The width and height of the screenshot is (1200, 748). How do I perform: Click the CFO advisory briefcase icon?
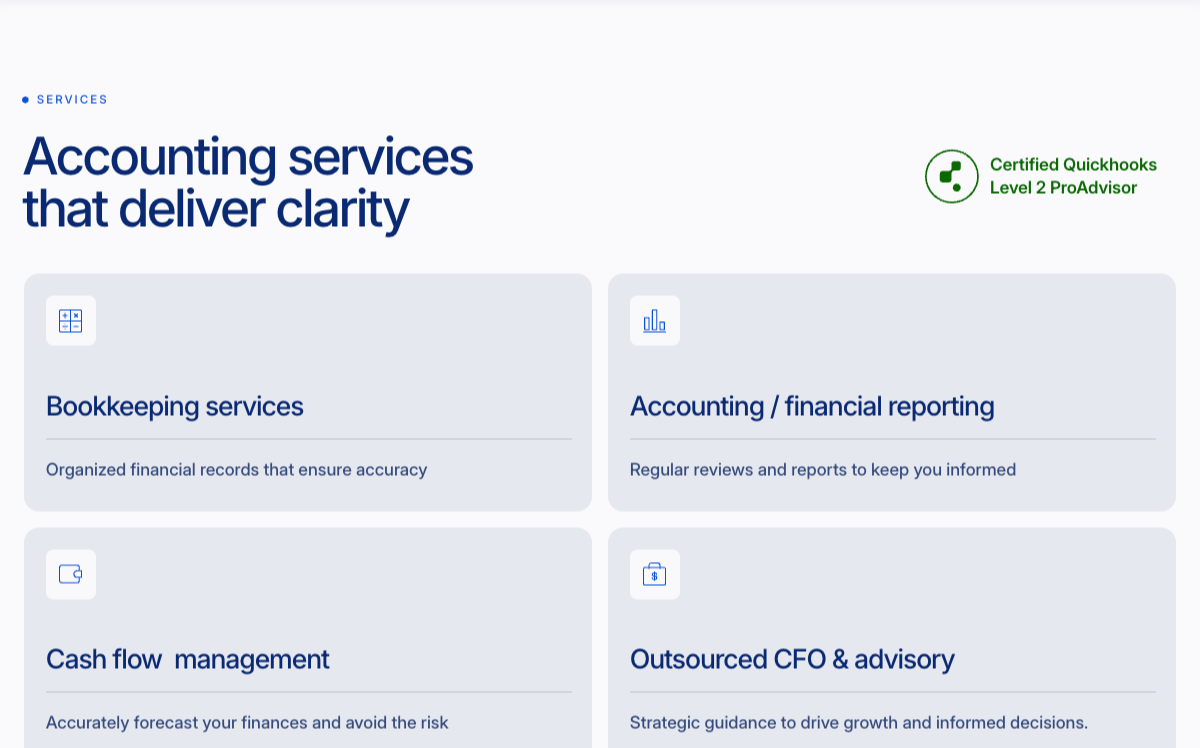point(655,574)
